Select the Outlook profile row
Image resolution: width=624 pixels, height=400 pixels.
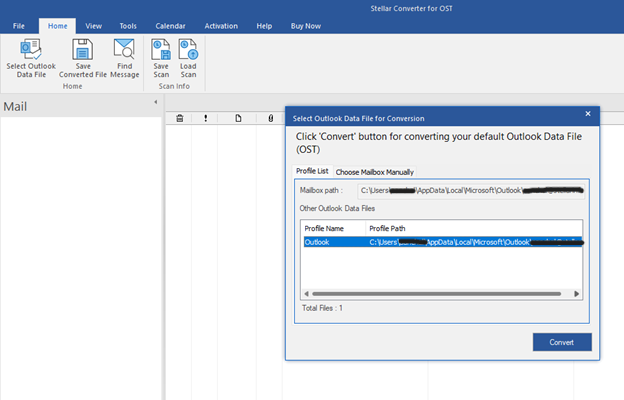(x=441, y=242)
